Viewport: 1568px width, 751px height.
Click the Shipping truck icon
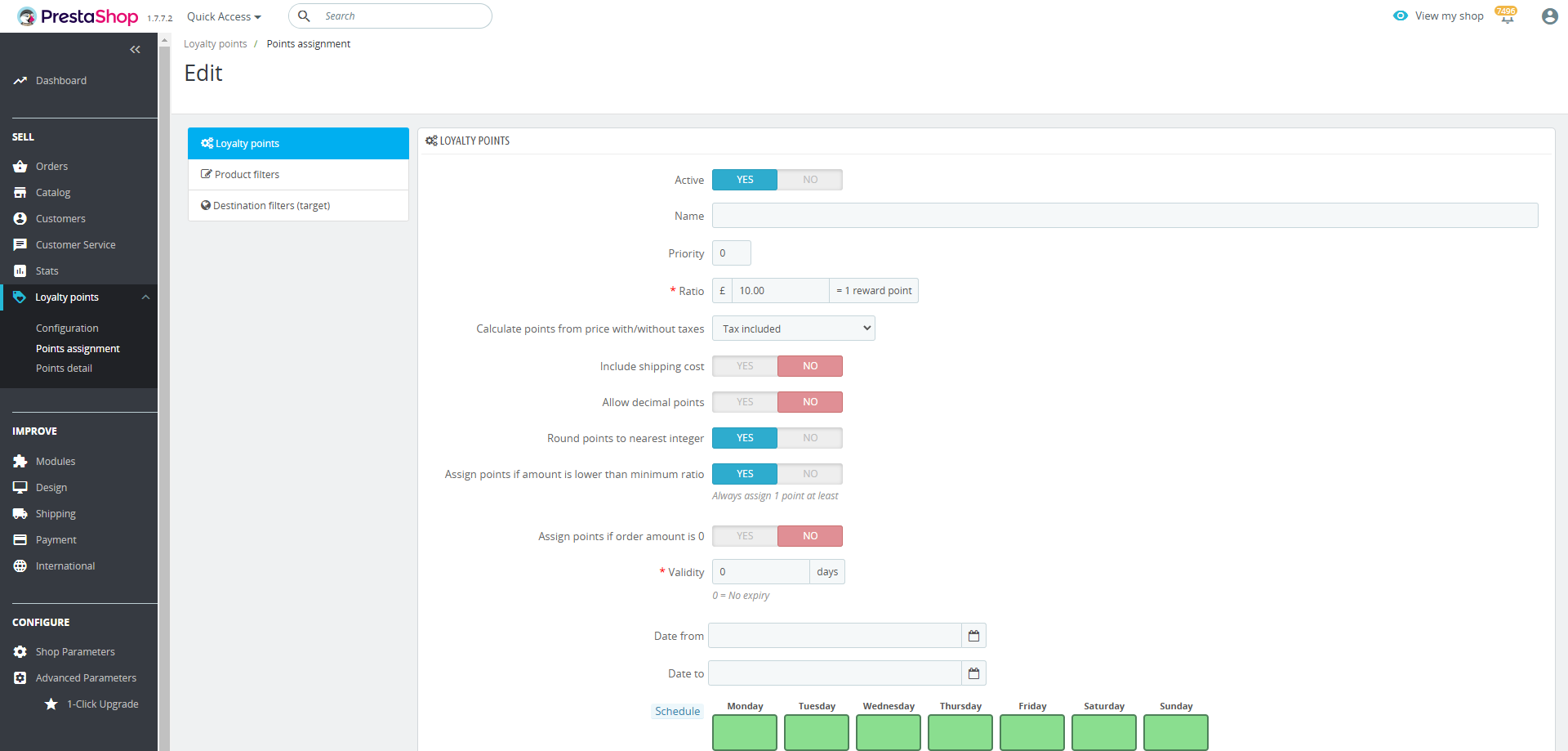coord(20,514)
